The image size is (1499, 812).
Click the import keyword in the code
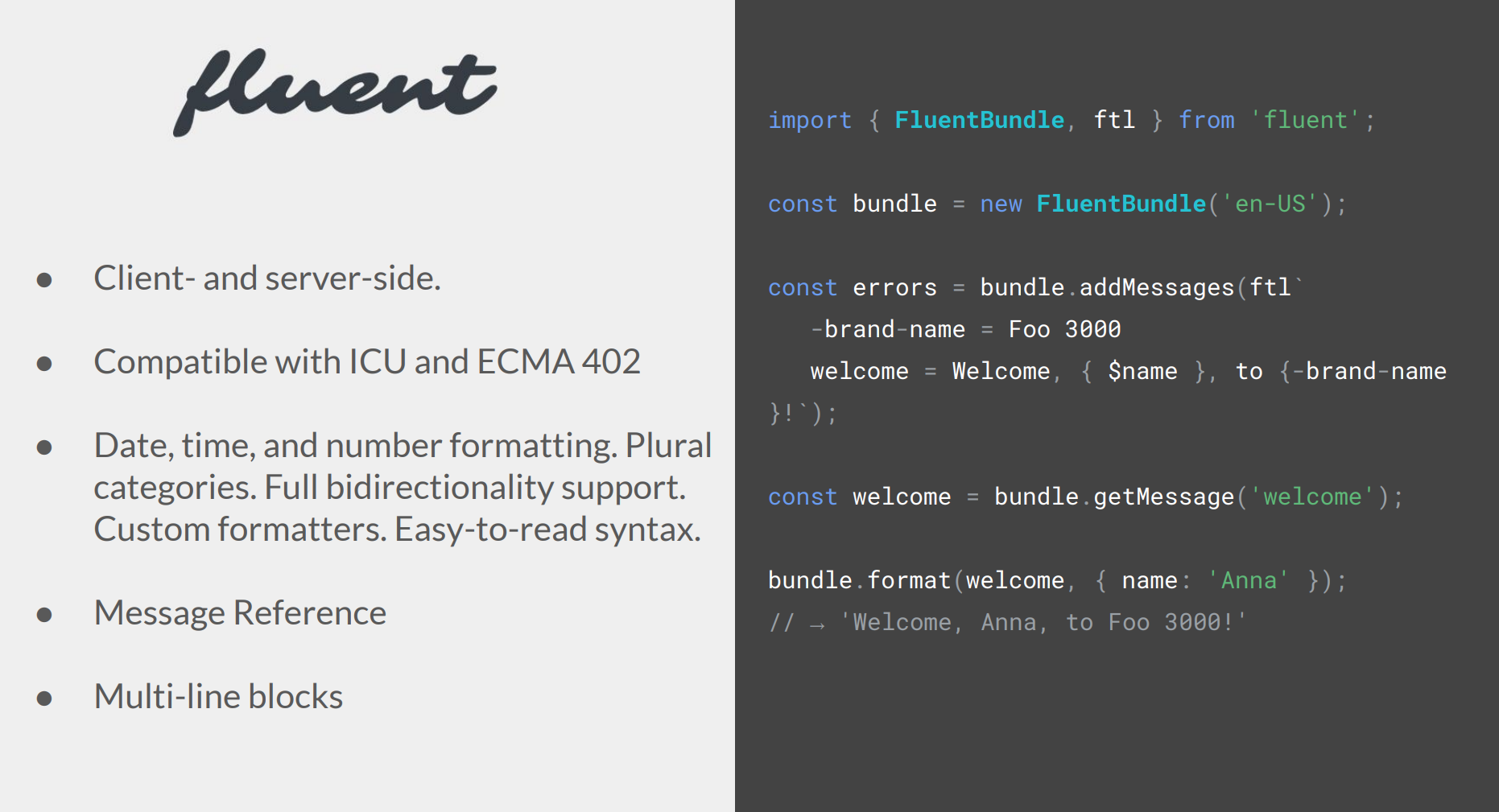809,120
